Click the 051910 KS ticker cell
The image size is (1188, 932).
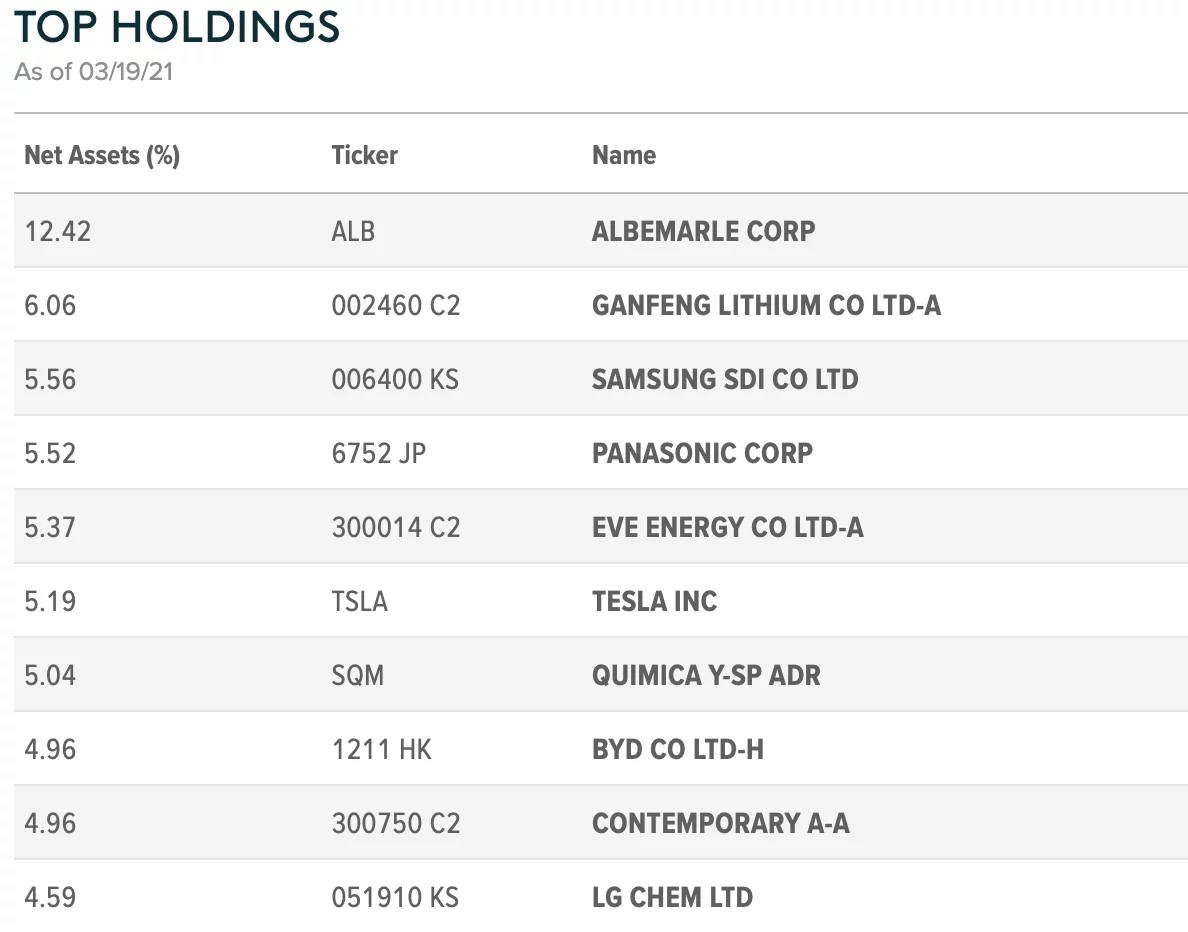coord(395,897)
